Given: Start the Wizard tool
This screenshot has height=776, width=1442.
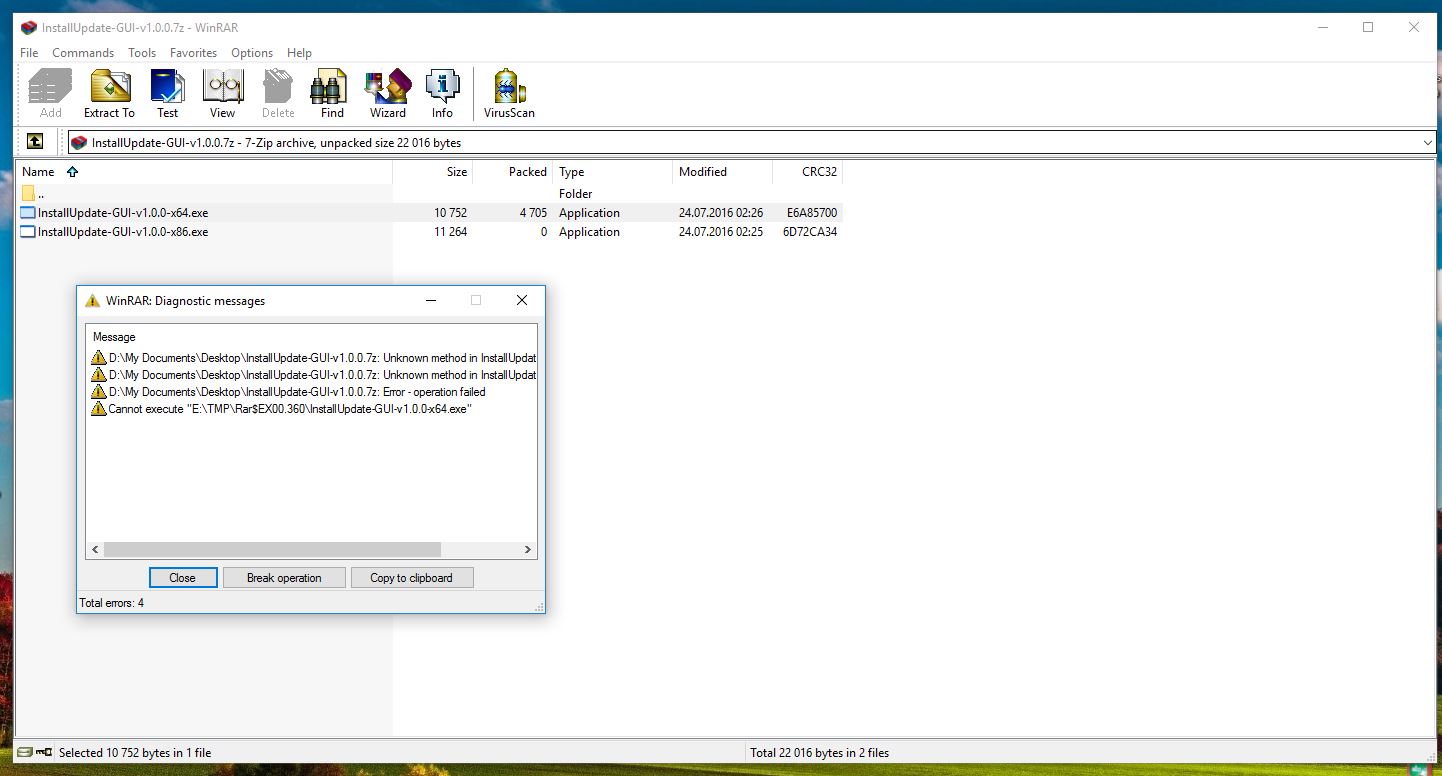Looking at the screenshot, I should click(387, 94).
